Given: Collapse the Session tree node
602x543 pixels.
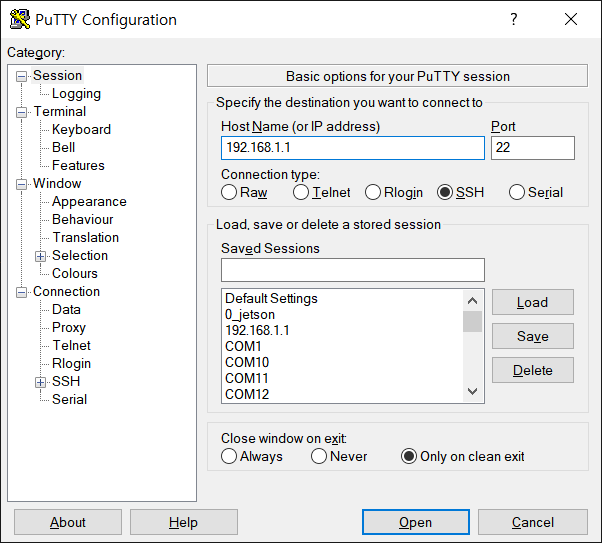Looking at the screenshot, I should 21,76.
